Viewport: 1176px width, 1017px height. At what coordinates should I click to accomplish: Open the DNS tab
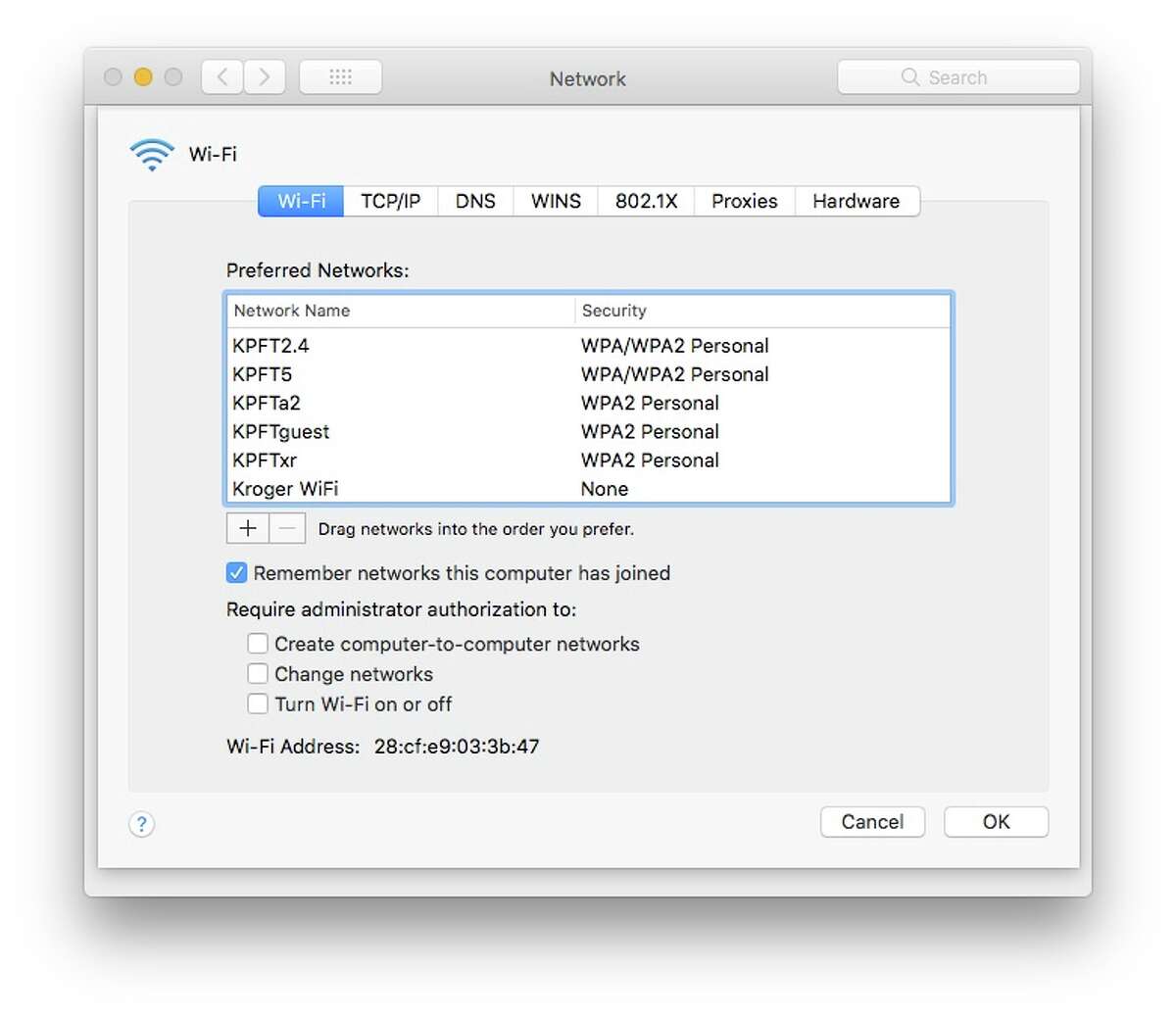[x=475, y=201]
